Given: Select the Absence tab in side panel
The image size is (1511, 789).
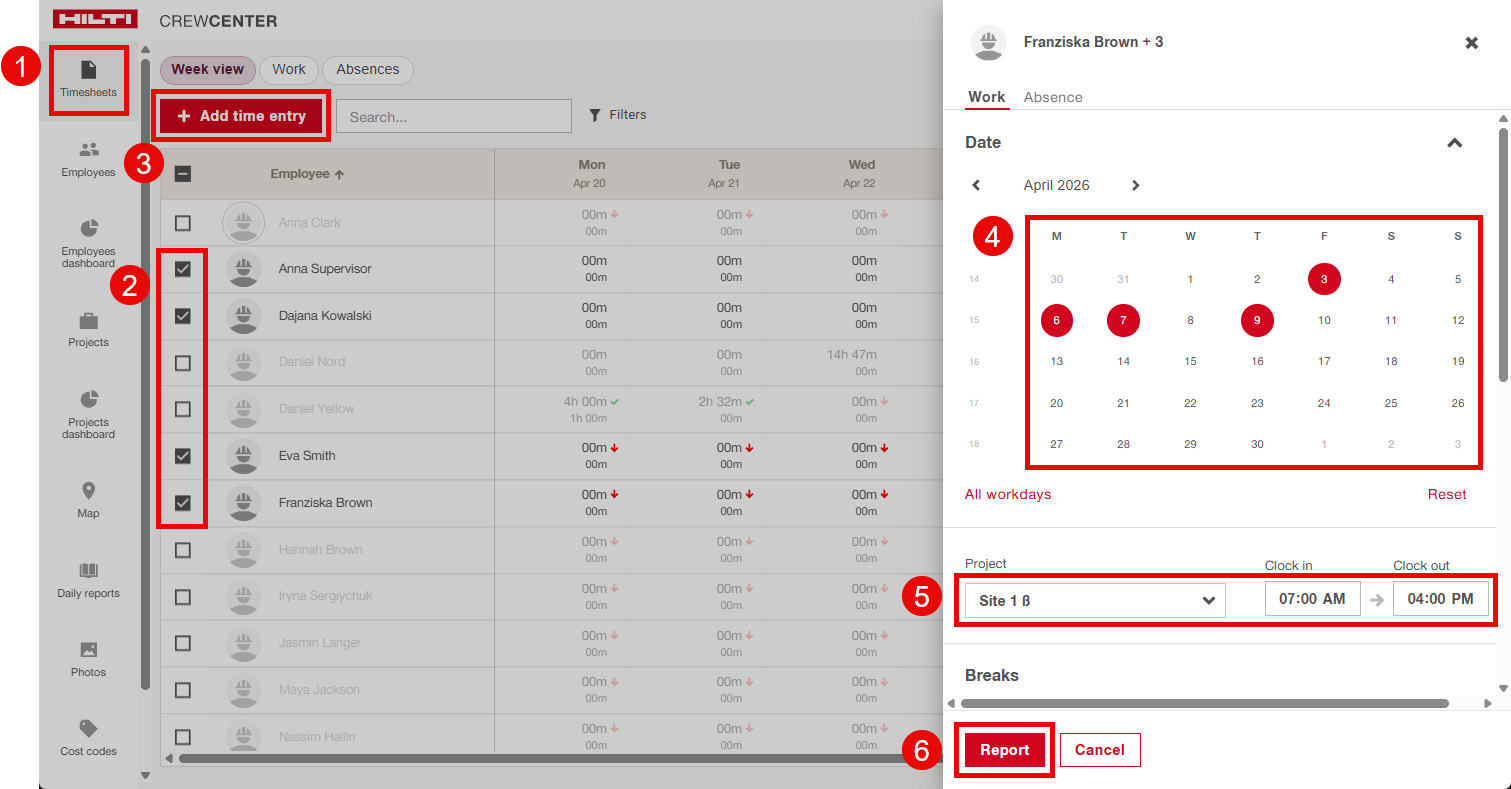Looking at the screenshot, I should click(x=1053, y=97).
